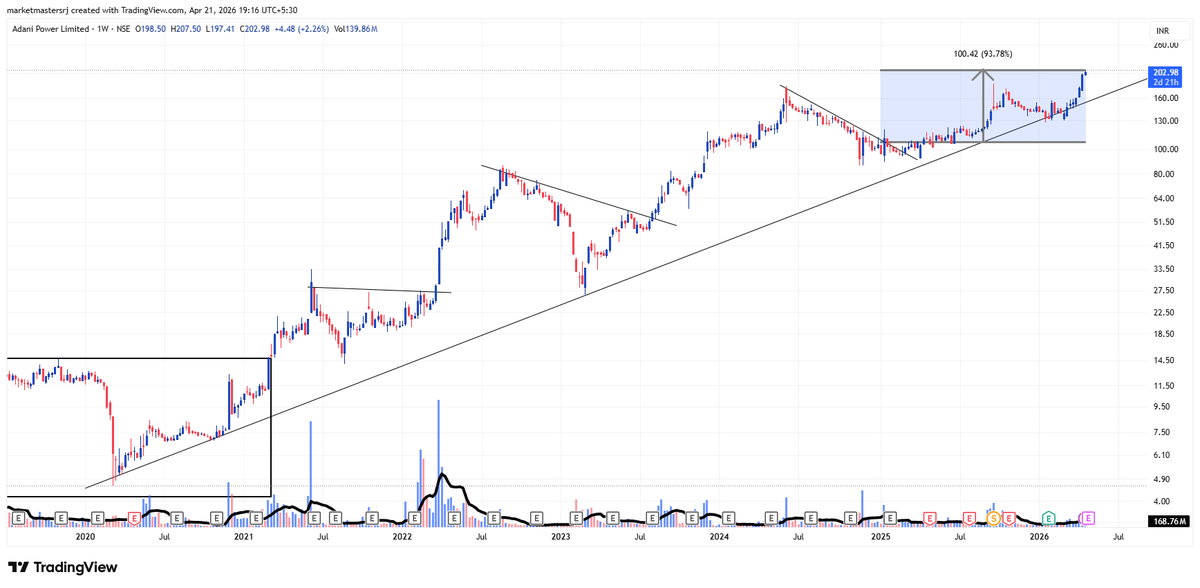Image resolution: width=1200 pixels, height=588 pixels.
Task: Click the 2026 label on time axis
Action: (x=1039, y=537)
